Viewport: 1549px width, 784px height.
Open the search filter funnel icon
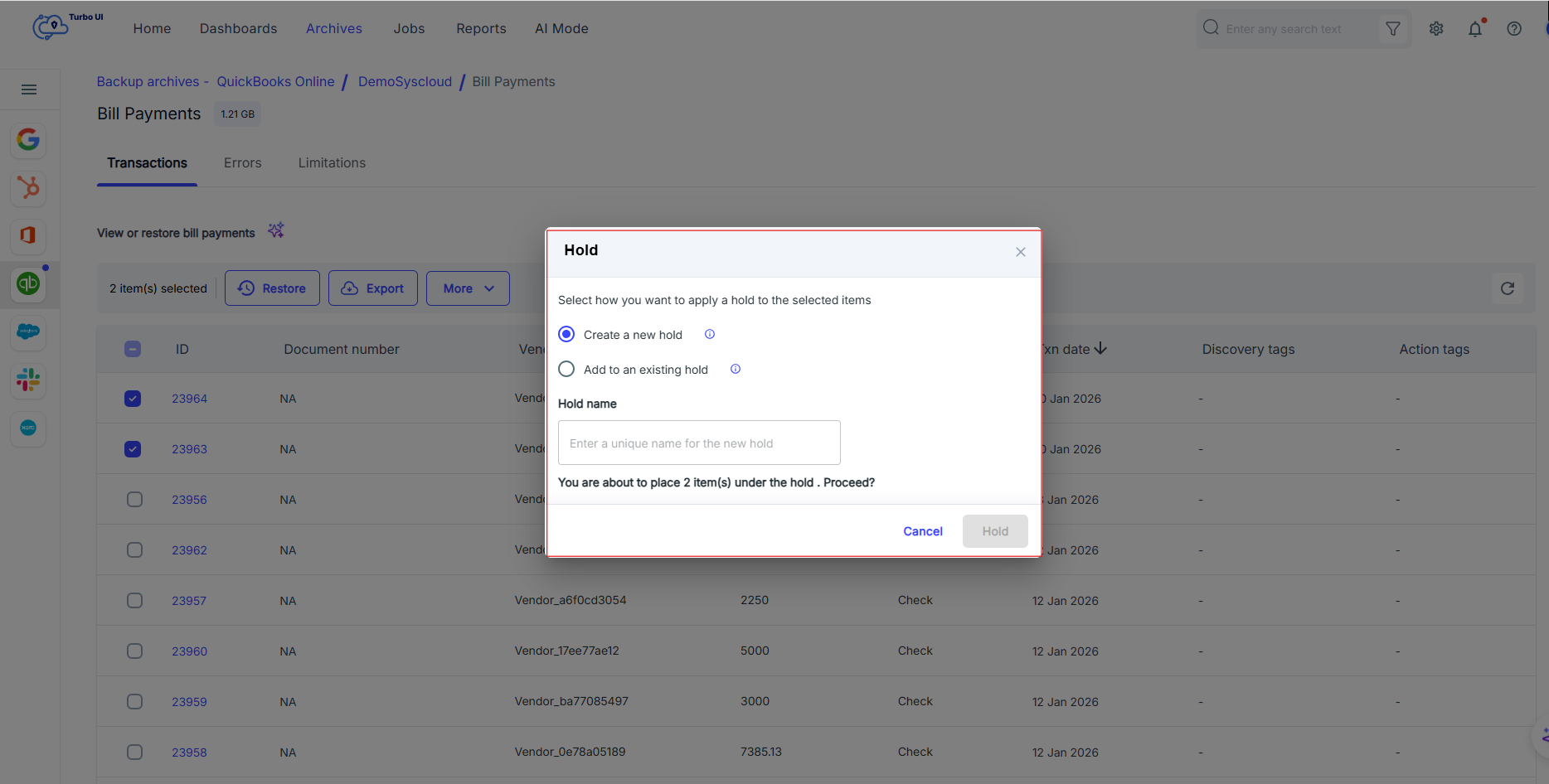1393,29
